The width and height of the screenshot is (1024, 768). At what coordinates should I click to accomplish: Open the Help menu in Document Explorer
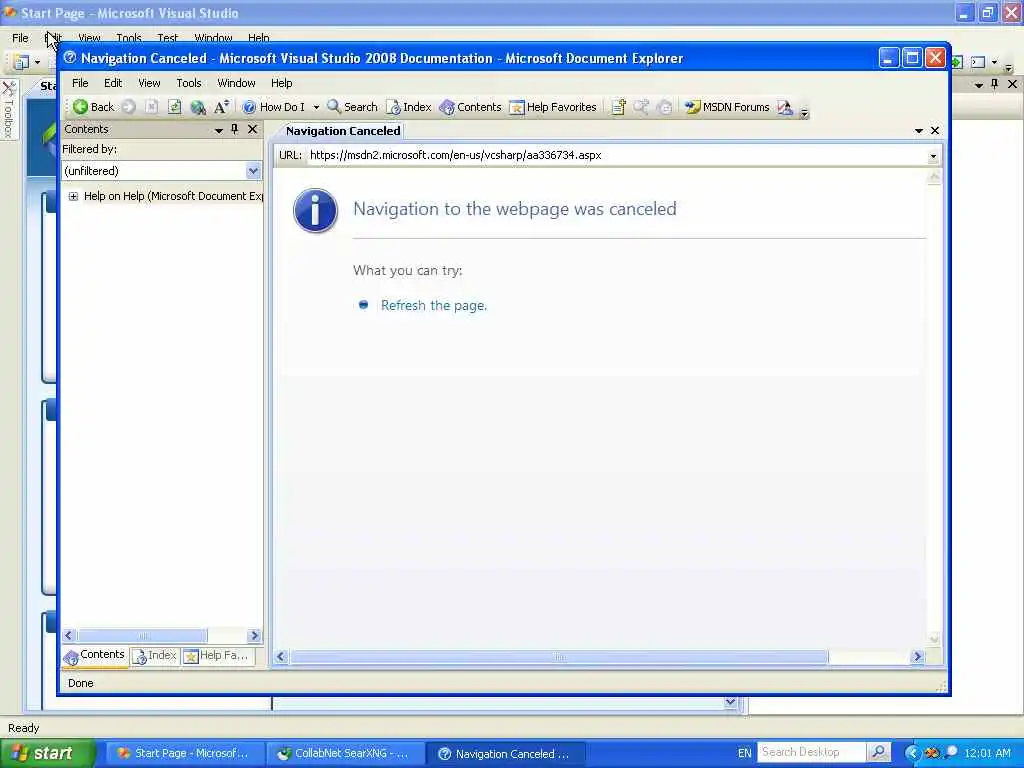(x=281, y=83)
